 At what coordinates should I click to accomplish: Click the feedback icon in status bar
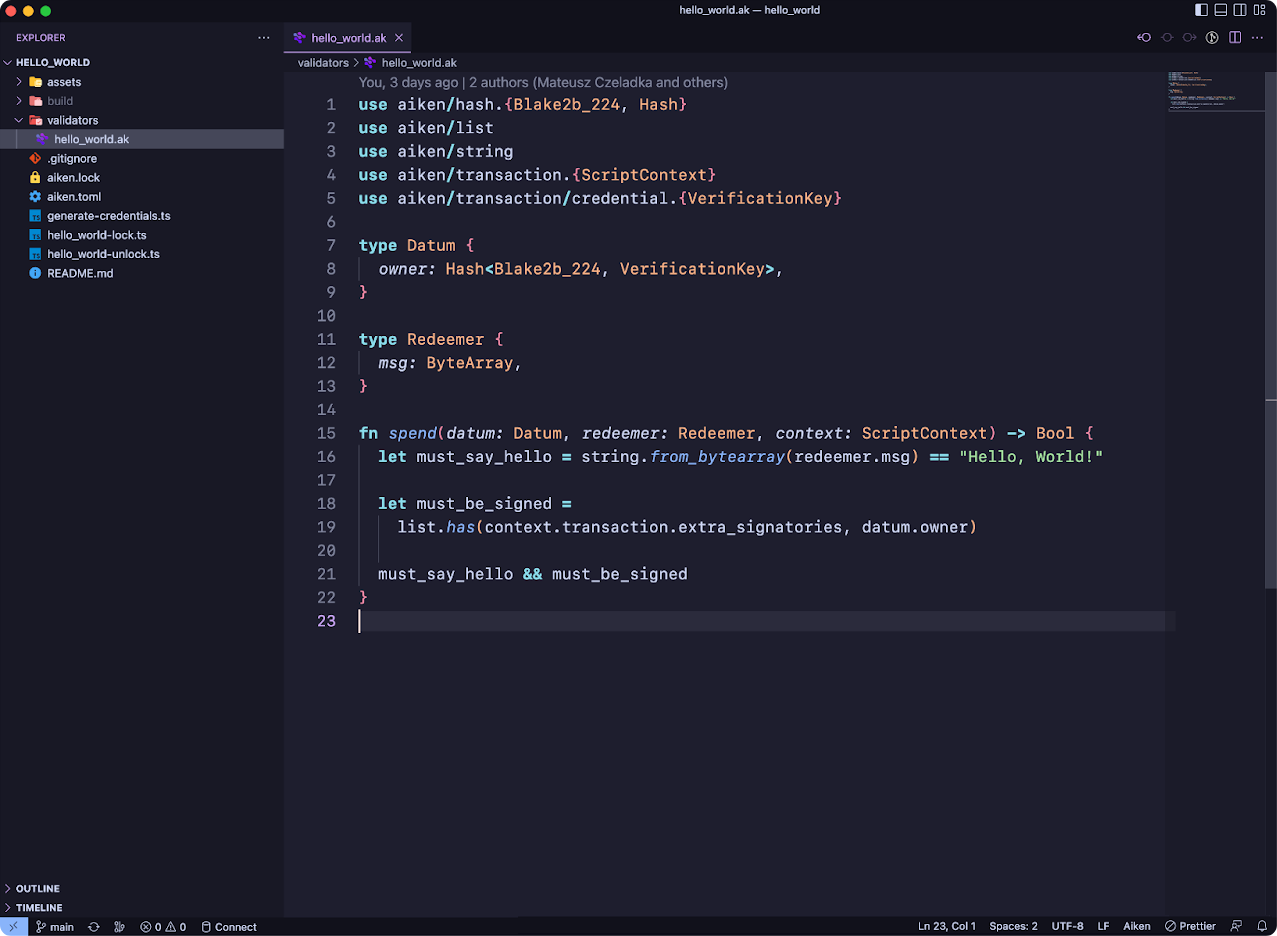(x=1236, y=927)
